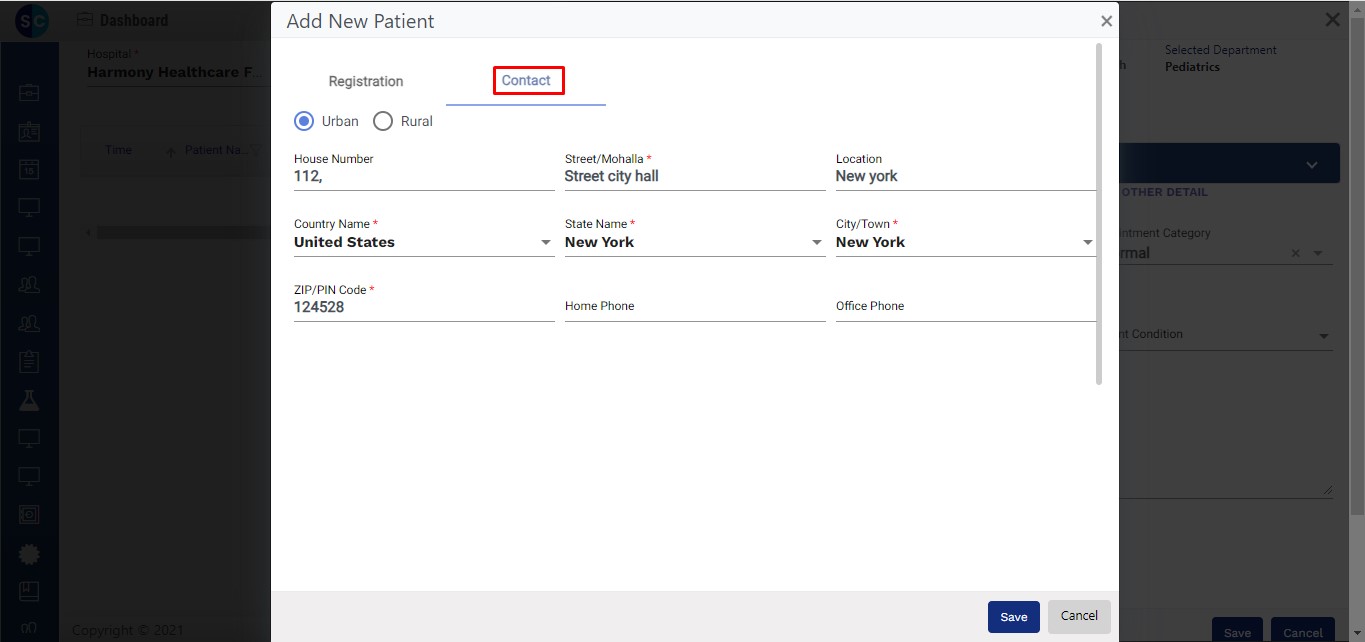Open the Country Name dropdown

pyautogui.click(x=546, y=242)
